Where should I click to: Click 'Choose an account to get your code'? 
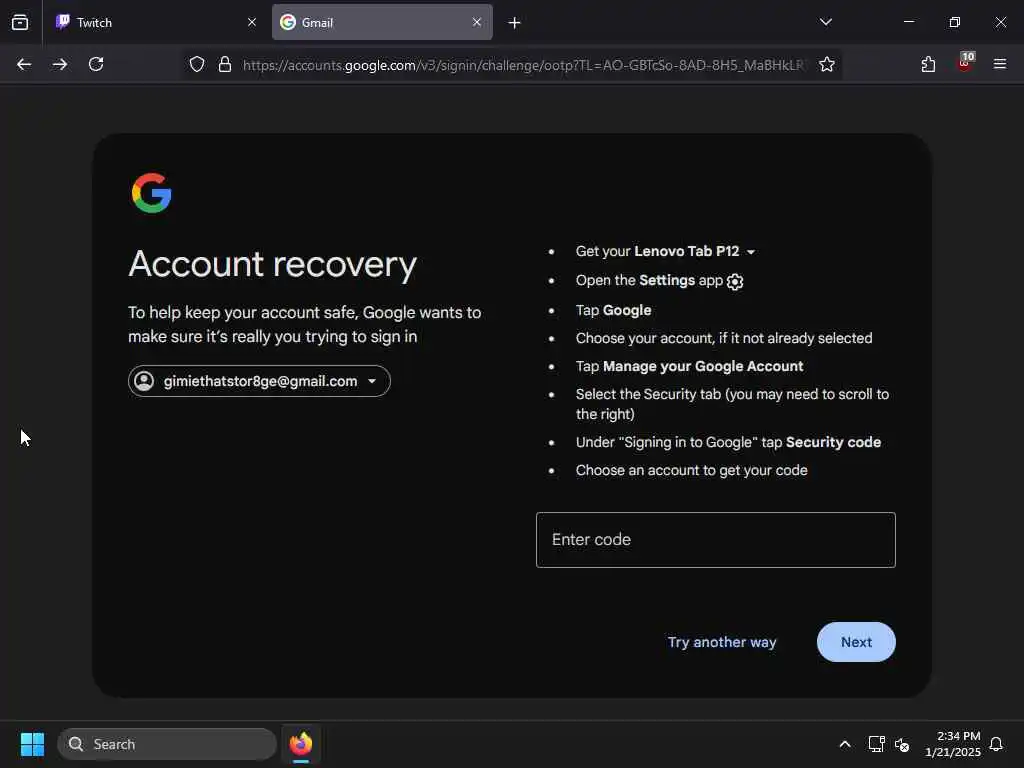[692, 470]
